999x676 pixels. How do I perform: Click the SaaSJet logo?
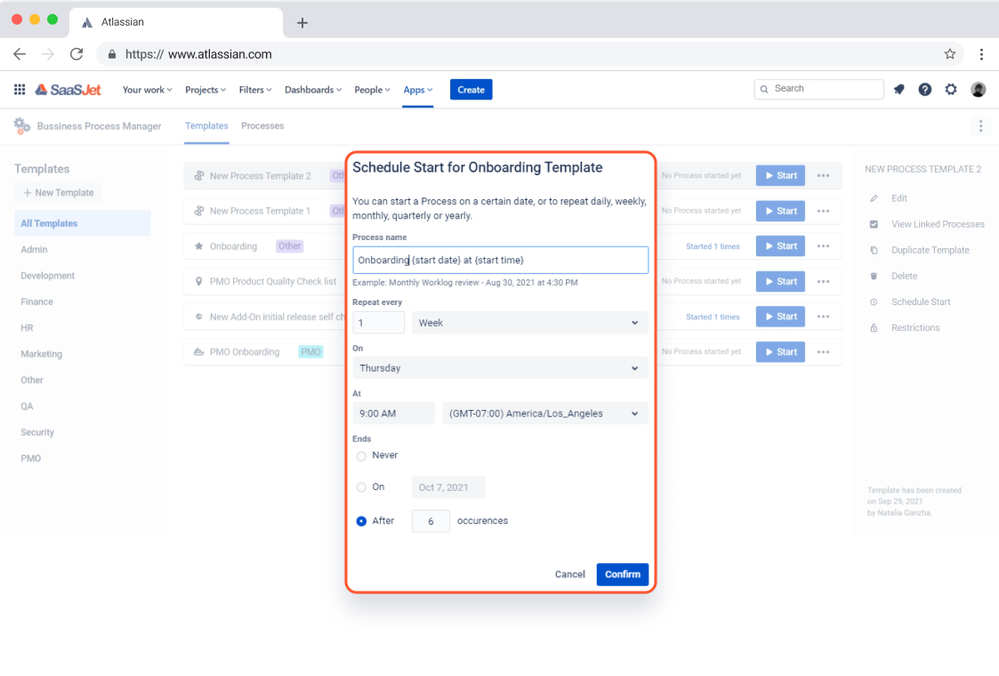[68, 90]
